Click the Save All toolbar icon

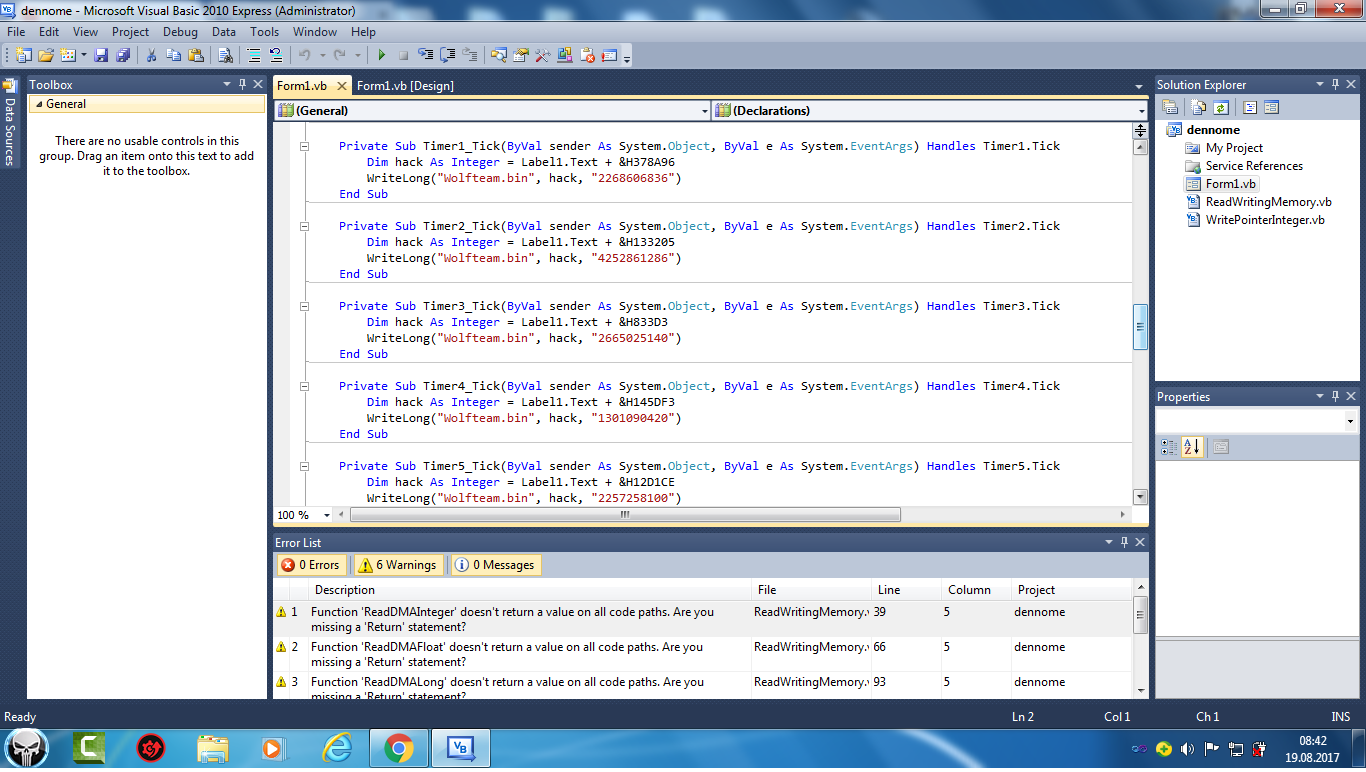tap(123, 55)
